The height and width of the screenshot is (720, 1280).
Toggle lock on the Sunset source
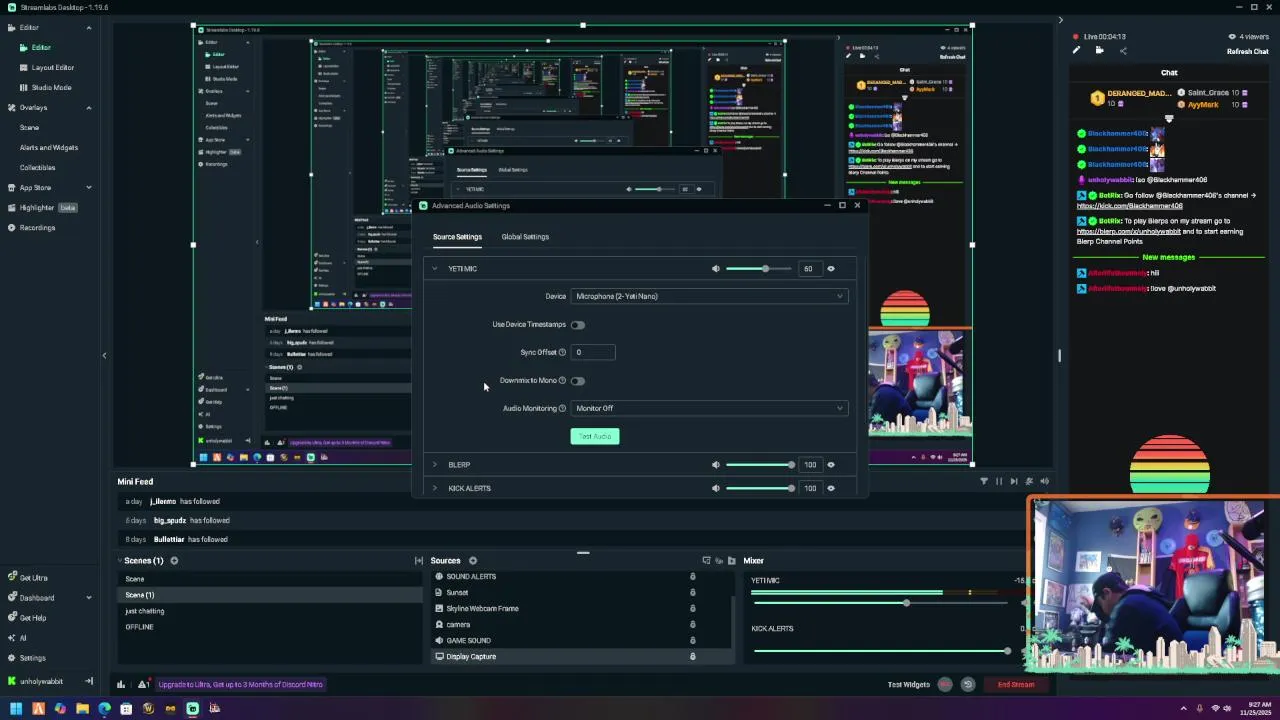[x=692, y=593]
